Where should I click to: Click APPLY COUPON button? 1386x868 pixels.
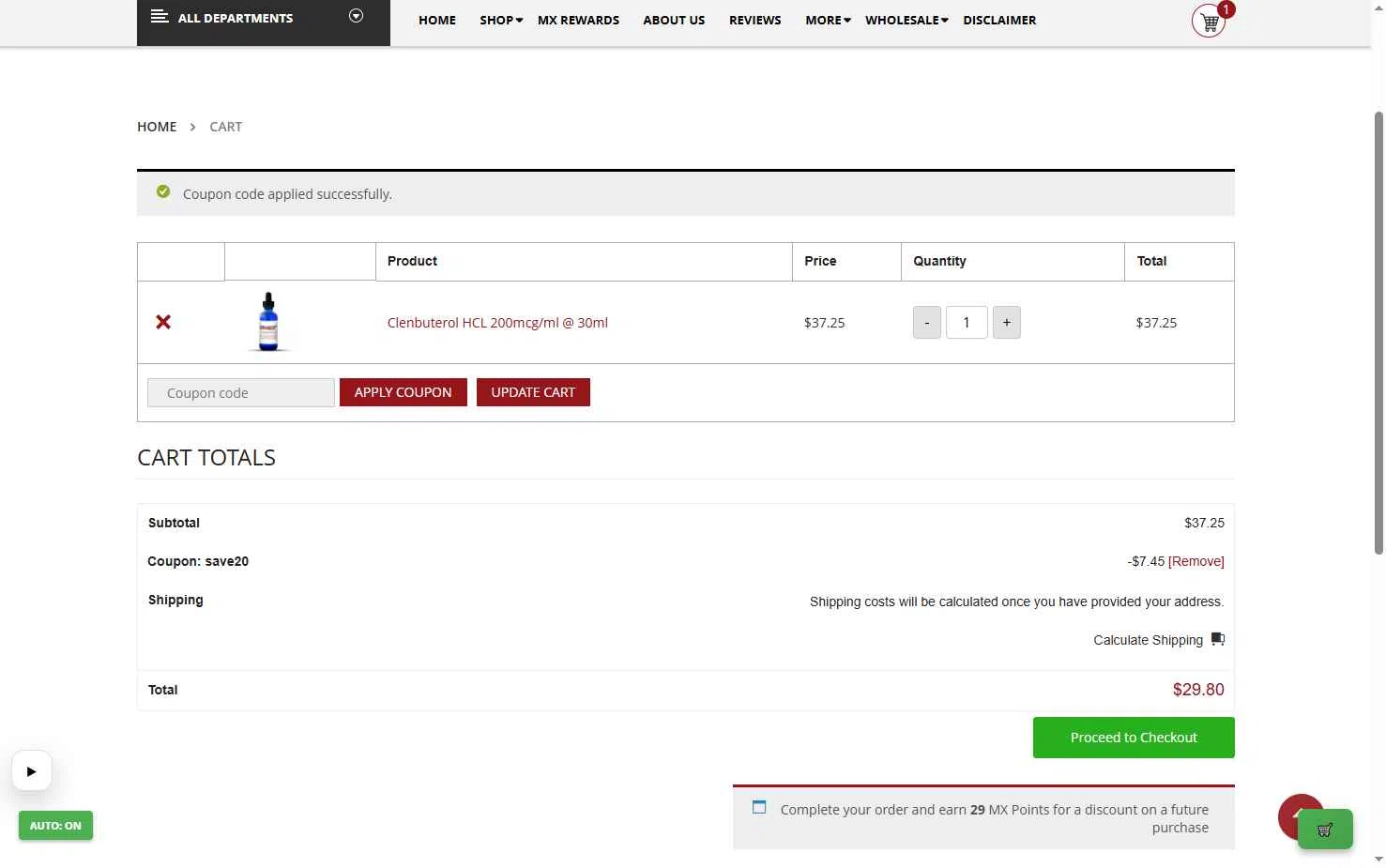(404, 392)
